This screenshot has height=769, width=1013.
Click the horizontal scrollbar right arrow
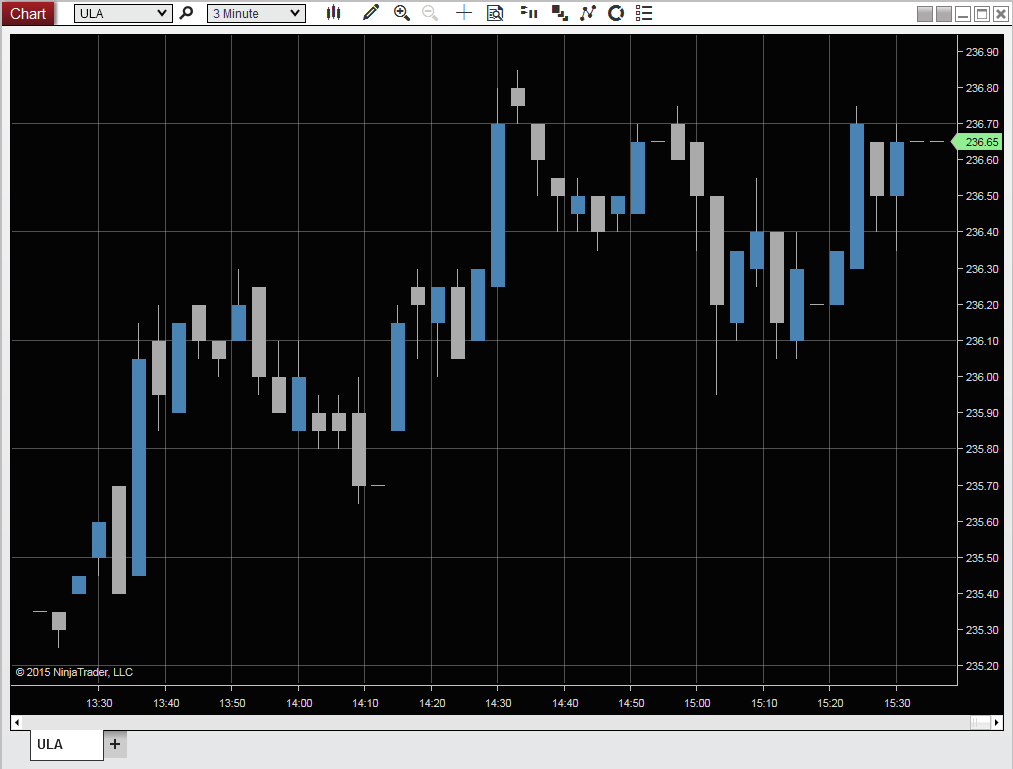pyautogui.click(x=997, y=722)
